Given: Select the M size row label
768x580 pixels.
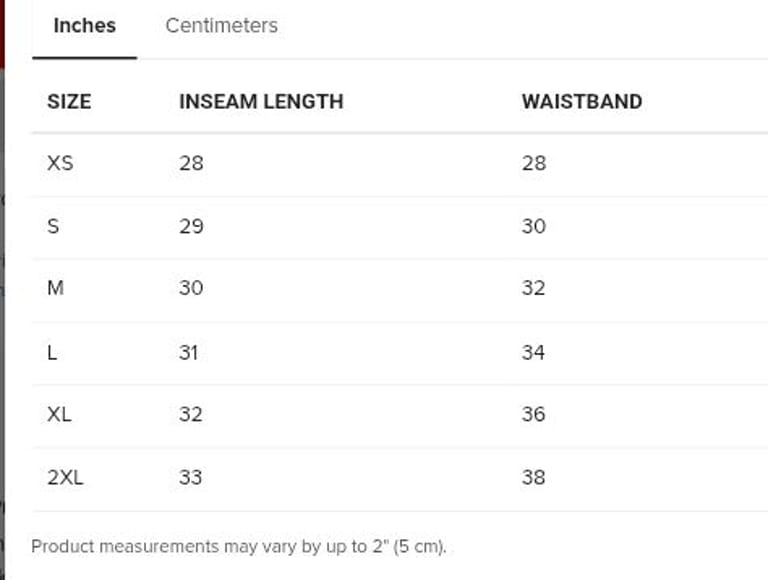Looking at the screenshot, I should (x=55, y=288).
